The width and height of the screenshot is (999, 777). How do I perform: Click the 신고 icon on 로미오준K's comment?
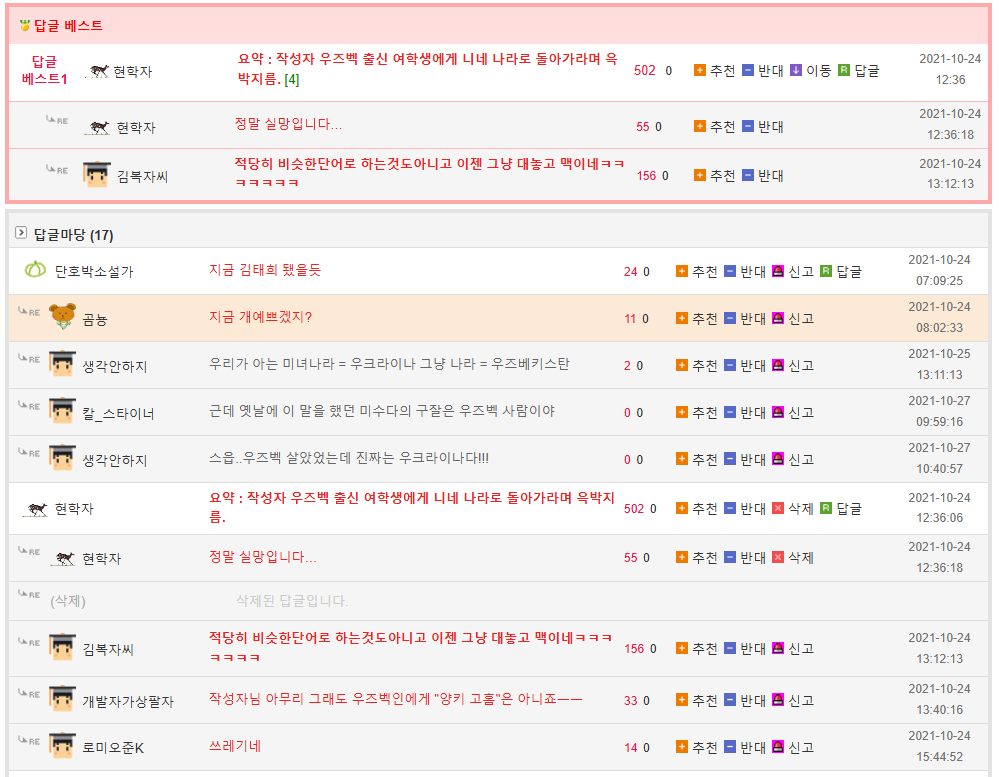pos(778,747)
